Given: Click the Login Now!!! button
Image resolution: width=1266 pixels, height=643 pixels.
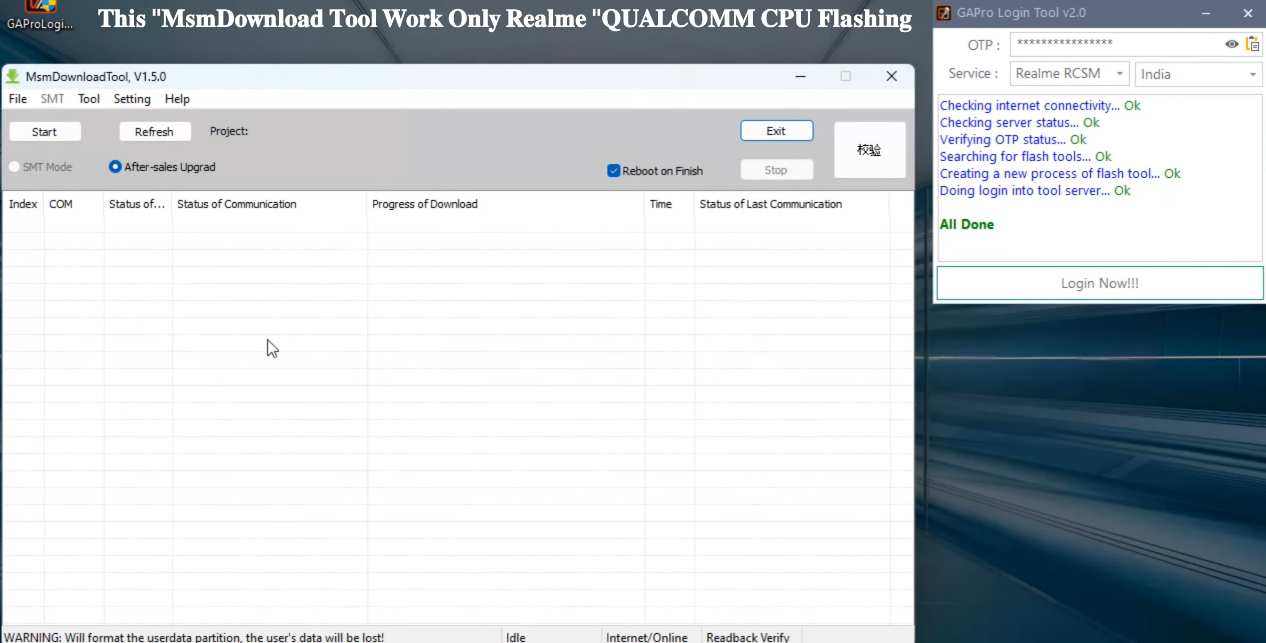Looking at the screenshot, I should coord(1100,283).
